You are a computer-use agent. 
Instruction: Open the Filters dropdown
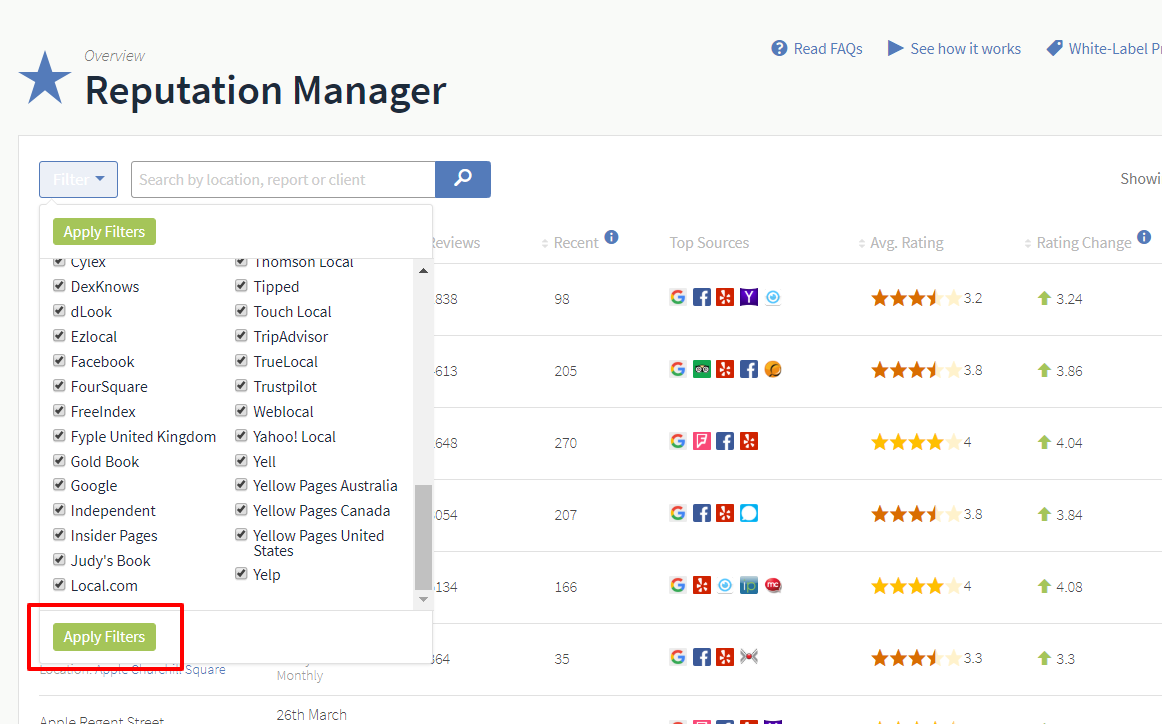tap(78, 179)
